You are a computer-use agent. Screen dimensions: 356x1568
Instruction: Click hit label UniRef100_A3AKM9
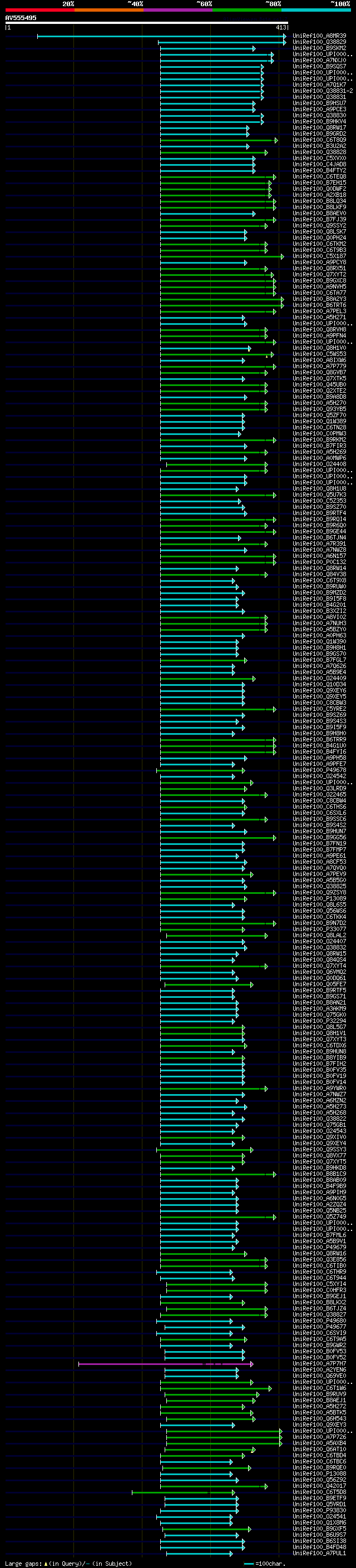pos(319,1008)
